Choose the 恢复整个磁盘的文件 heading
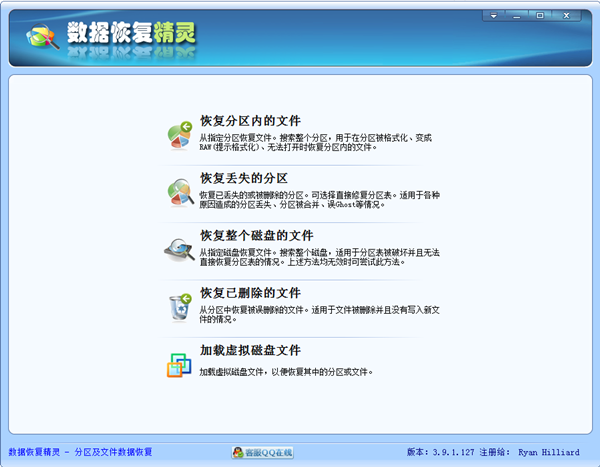 click(257, 236)
